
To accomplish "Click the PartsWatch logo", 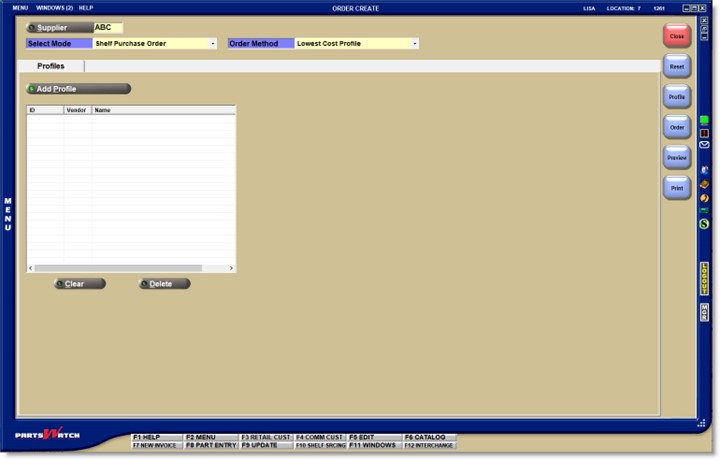I will (47, 434).
